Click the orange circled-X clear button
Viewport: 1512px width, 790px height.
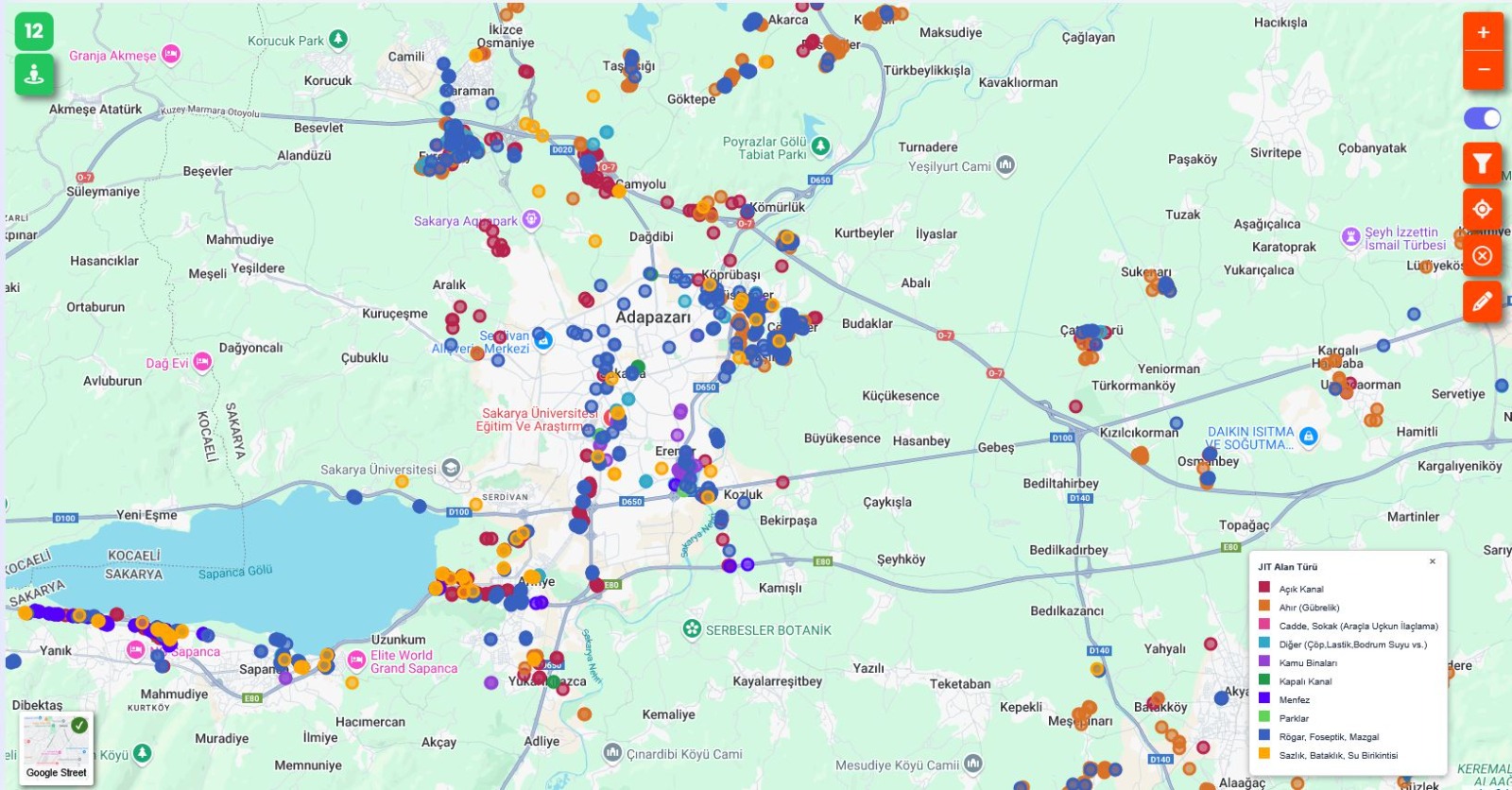(1482, 256)
